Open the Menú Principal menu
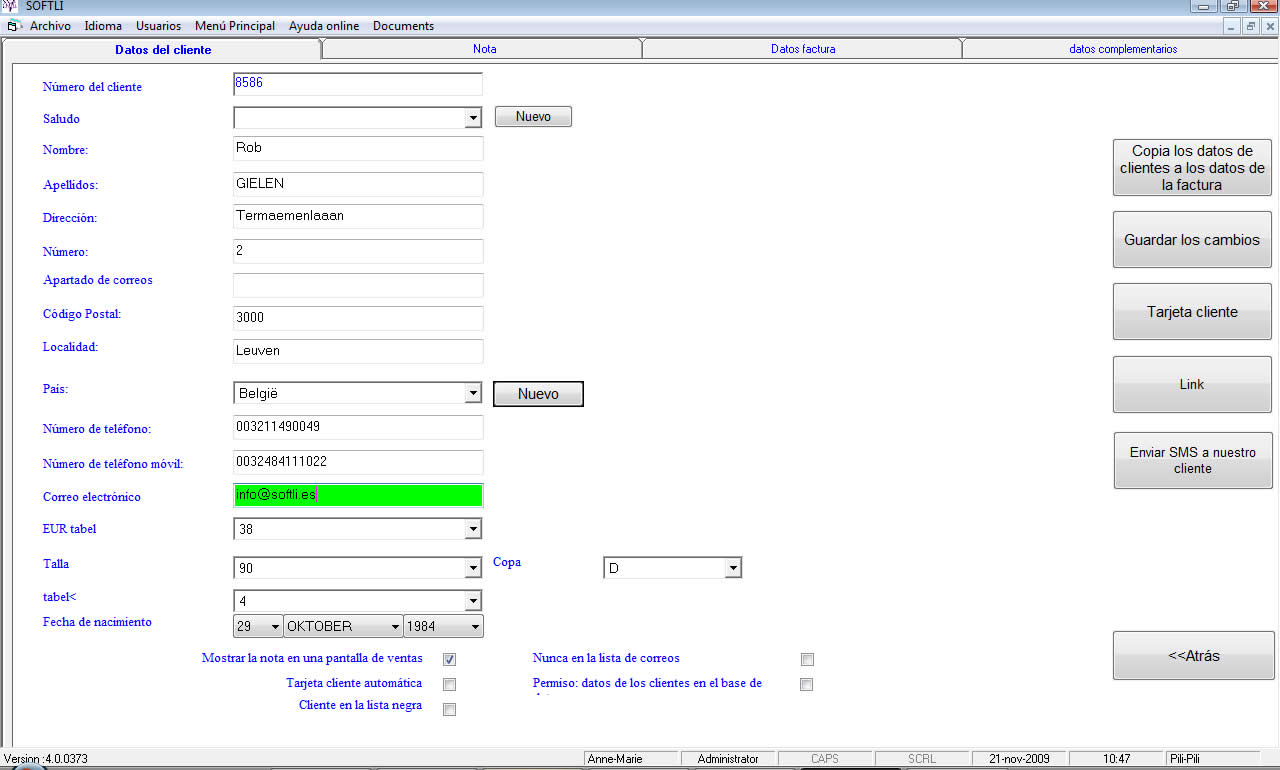 click(235, 26)
